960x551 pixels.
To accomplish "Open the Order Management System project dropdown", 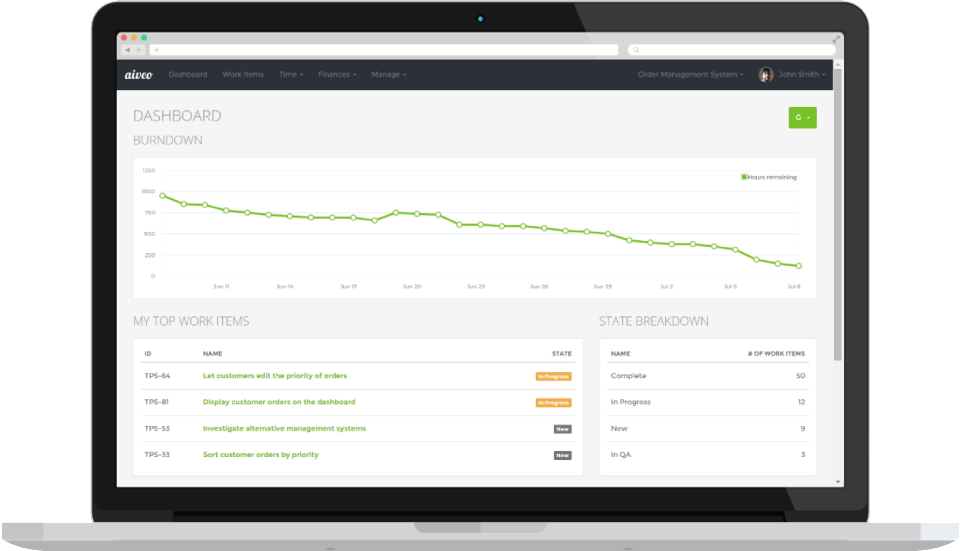I will 690,75.
